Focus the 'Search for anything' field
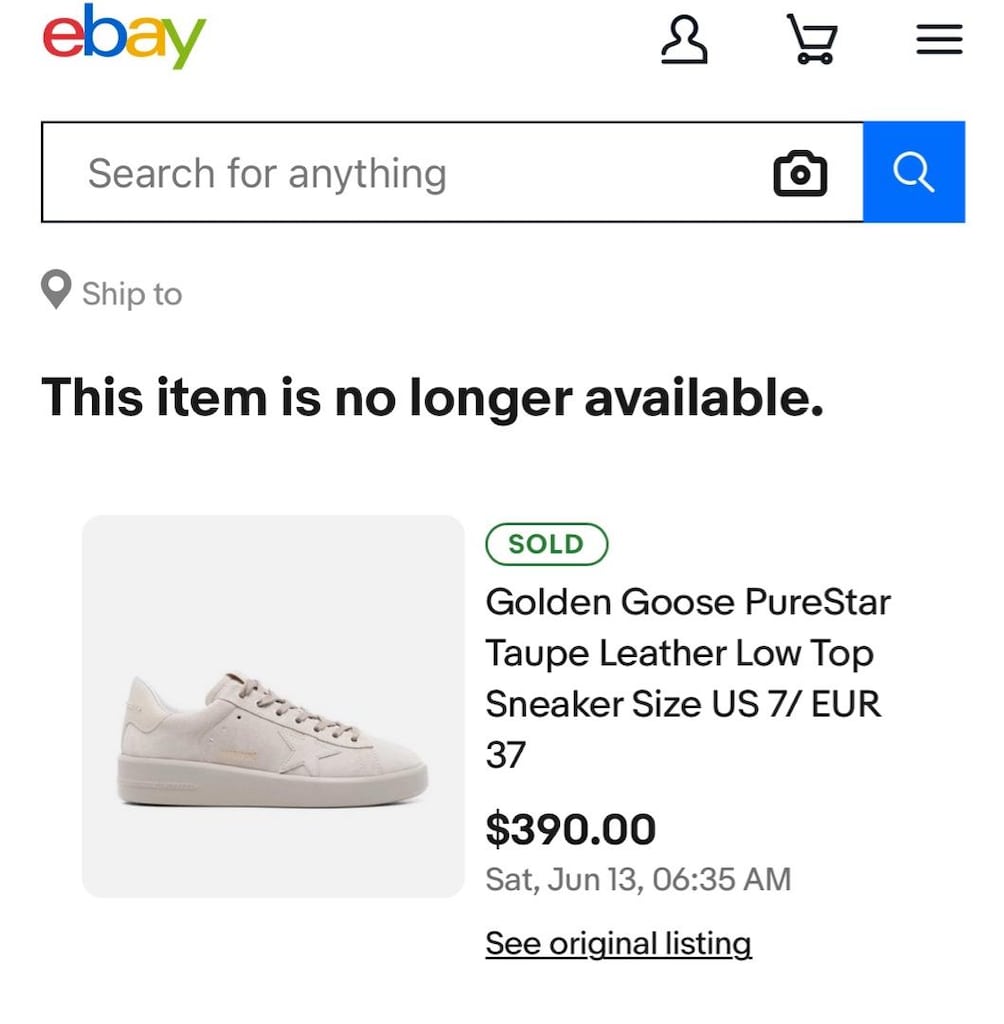This screenshot has height=1024, width=1004. 452,172
